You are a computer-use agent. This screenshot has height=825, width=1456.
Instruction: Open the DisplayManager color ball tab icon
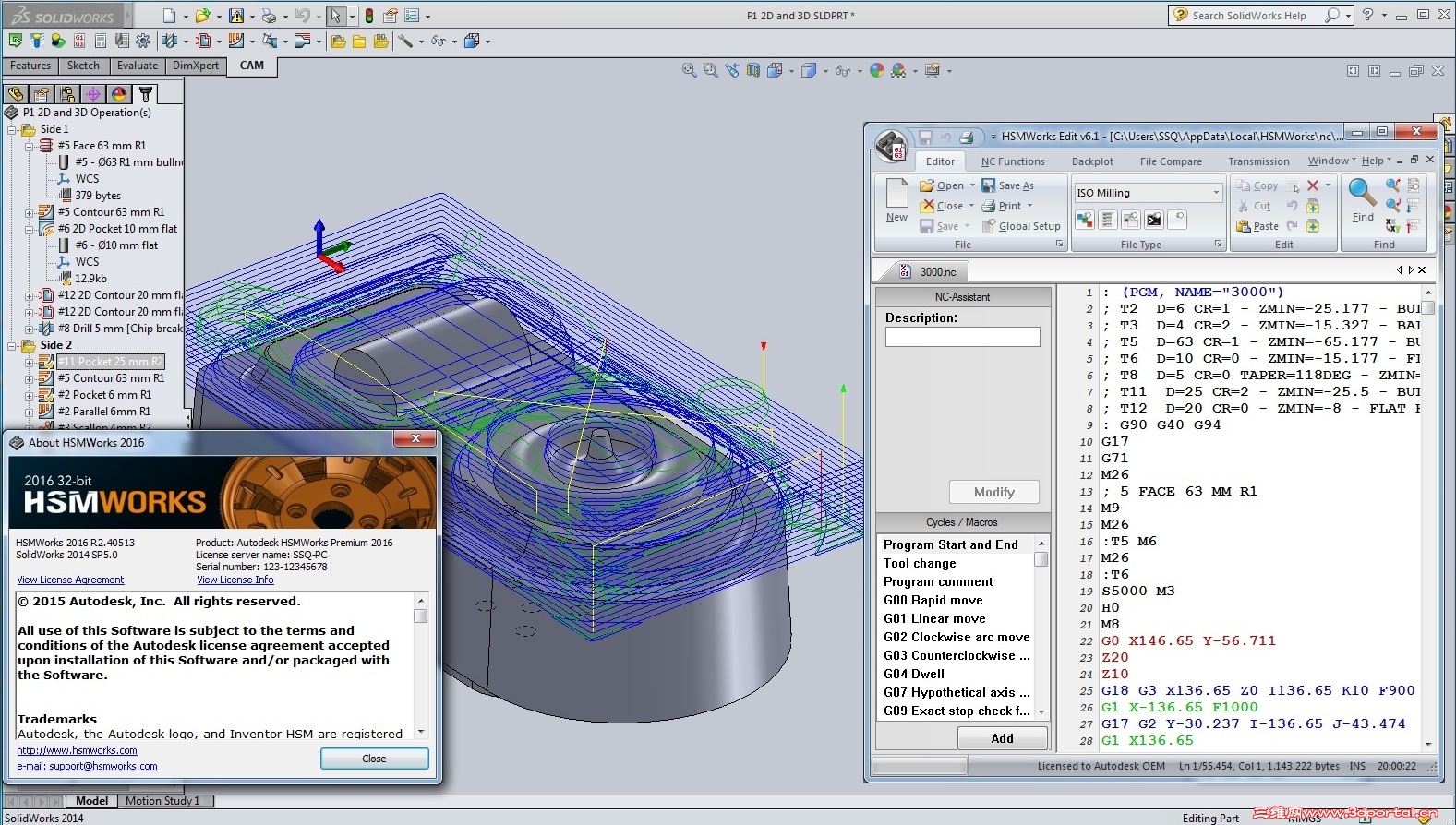[119, 94]
